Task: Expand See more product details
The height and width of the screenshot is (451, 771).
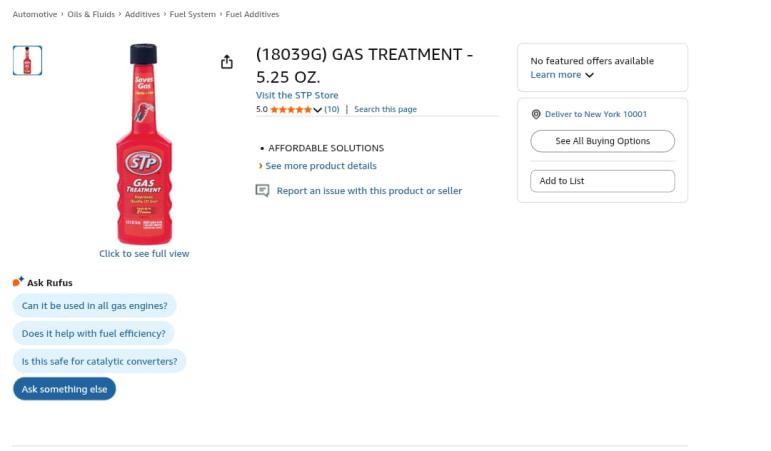Action: pyautogui.click(x=321, y=166)
